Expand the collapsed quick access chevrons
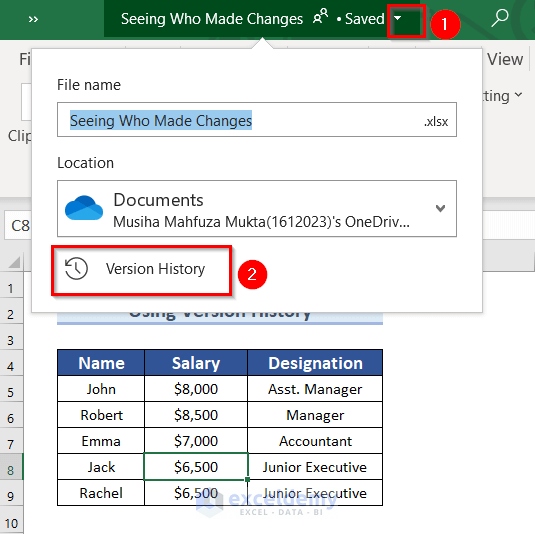This screenshot has height=534, width=535. 33,19
